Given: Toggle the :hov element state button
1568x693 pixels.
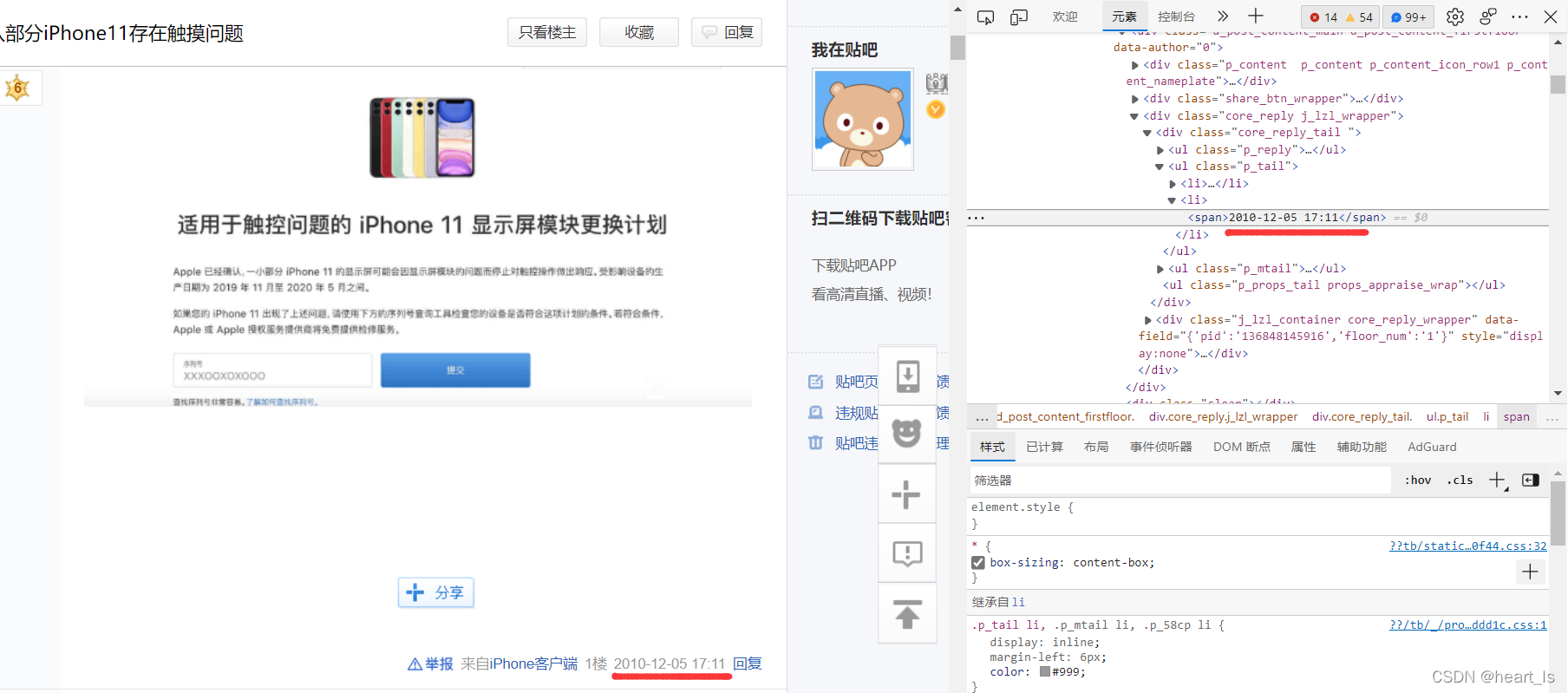Looking at the screenshot, I should (x=1418, y=480).
